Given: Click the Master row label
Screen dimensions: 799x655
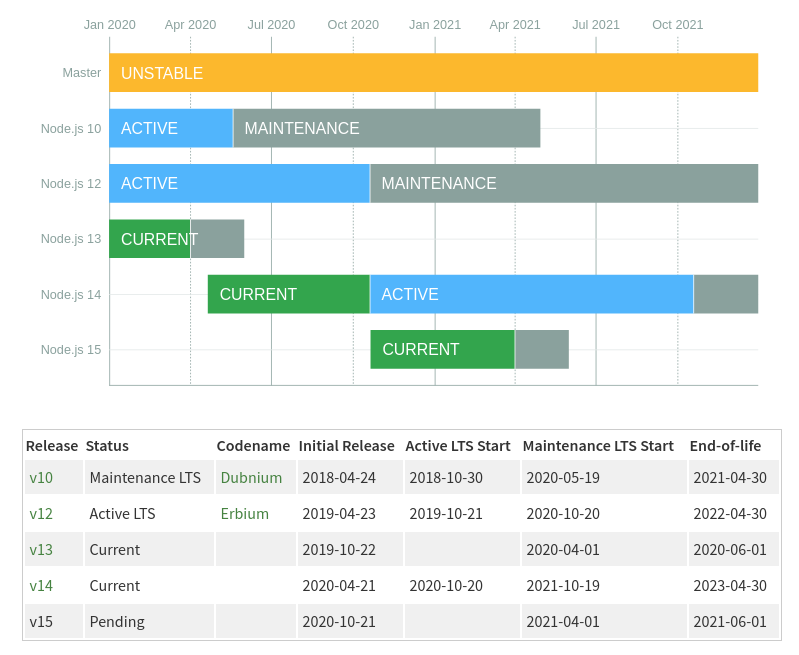Looking at the screenshot, I should (x=82, y=73).
